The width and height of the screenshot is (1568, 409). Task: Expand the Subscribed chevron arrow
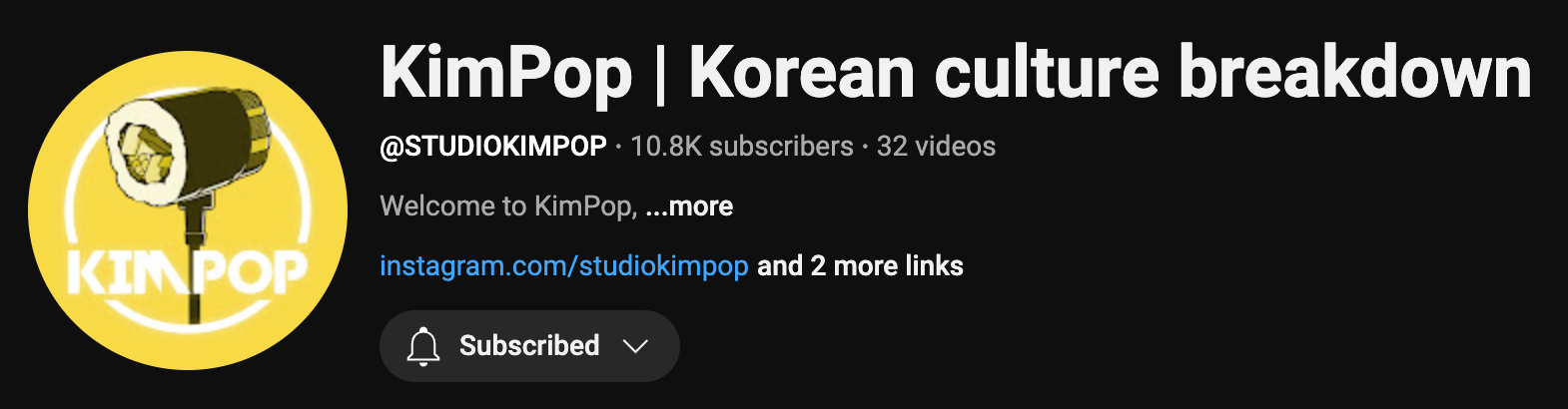click(635, 346)
